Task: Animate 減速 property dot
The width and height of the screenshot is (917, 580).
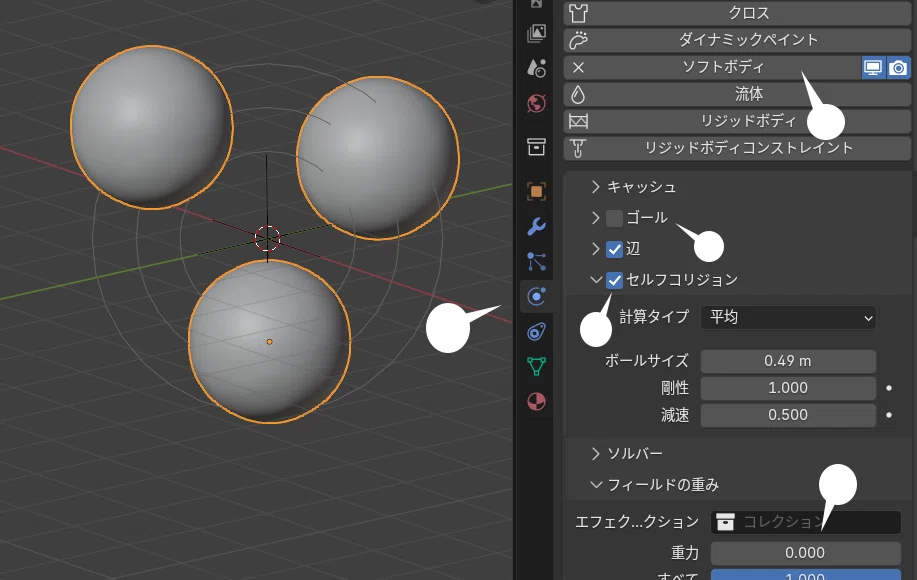Action: (889, 415)
